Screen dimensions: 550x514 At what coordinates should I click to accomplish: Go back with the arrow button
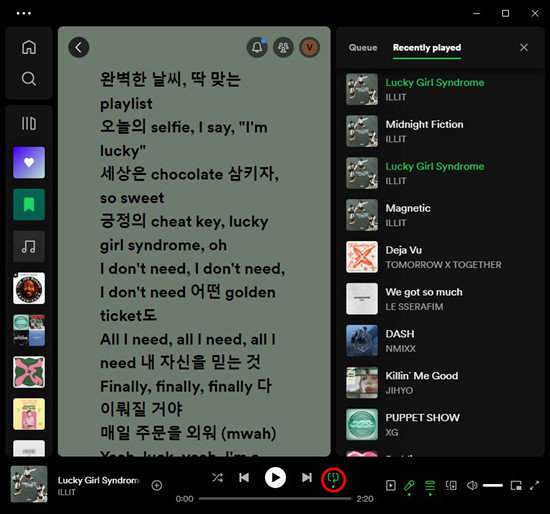pyautogui.click(x=79, y=47)
